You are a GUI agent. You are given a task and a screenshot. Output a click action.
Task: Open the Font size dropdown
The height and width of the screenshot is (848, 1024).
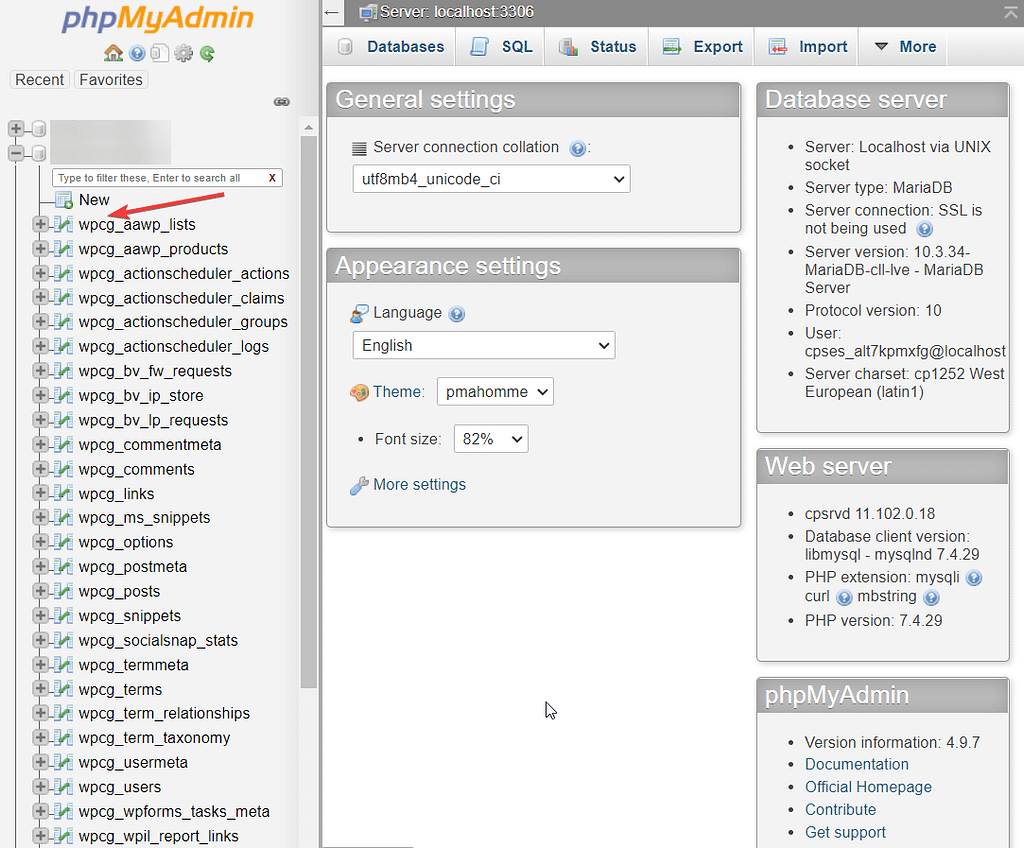pos(490,439)
